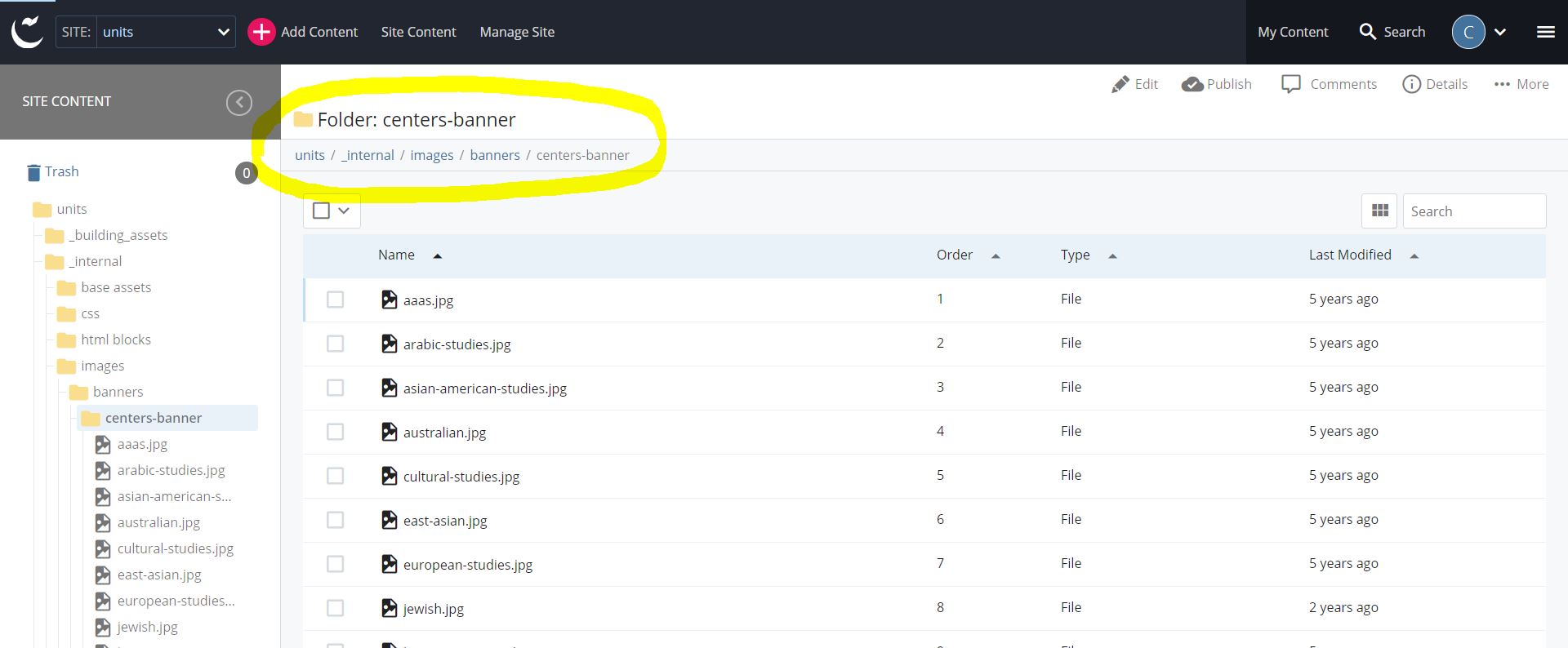Toggle the select-all checkbox above the table
Image resolution: width=1568 pixels, height=648 pixels.
pos(322,211)
